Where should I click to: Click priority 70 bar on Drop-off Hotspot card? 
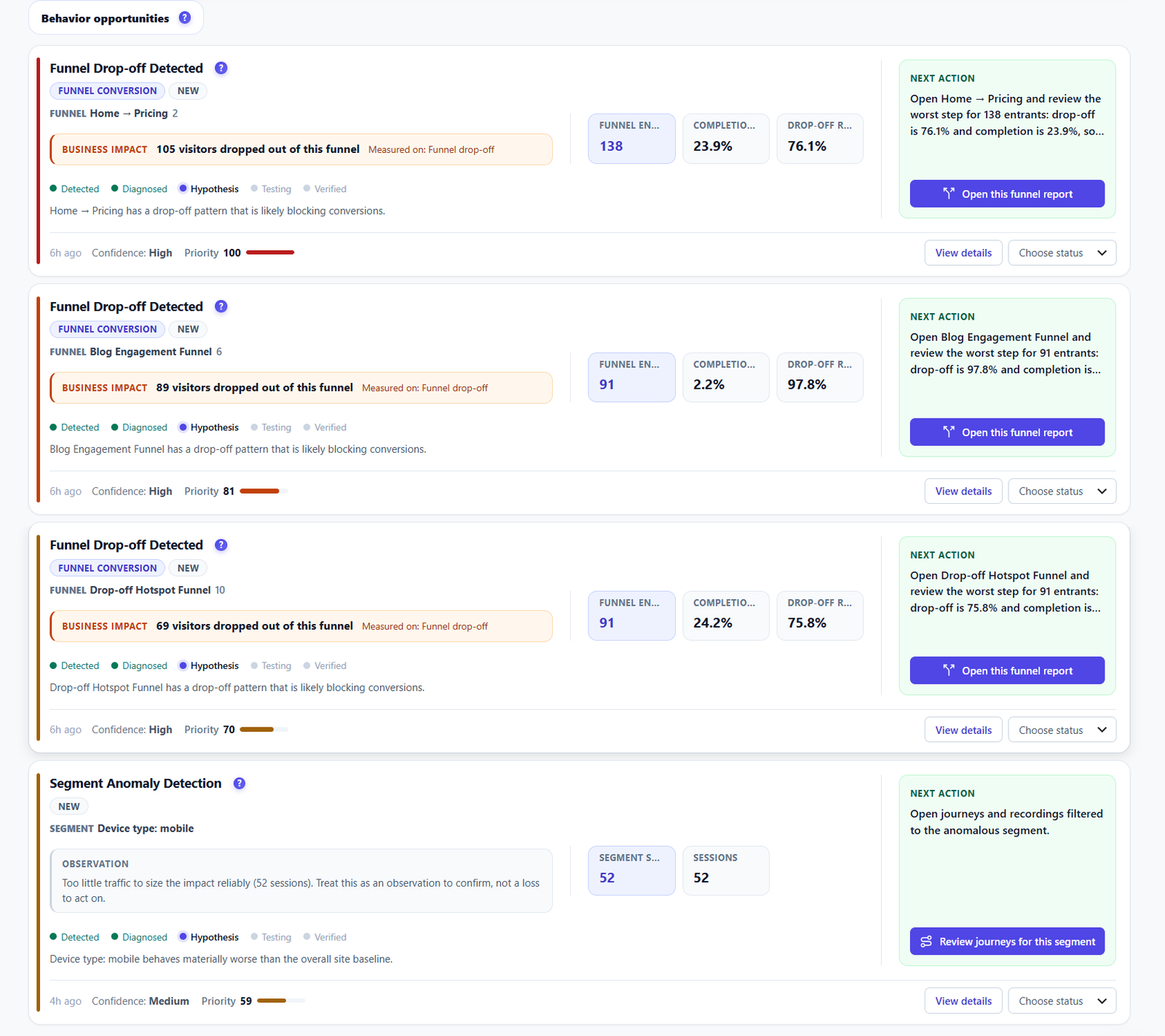pyautogui.click(x=264, y=729)
